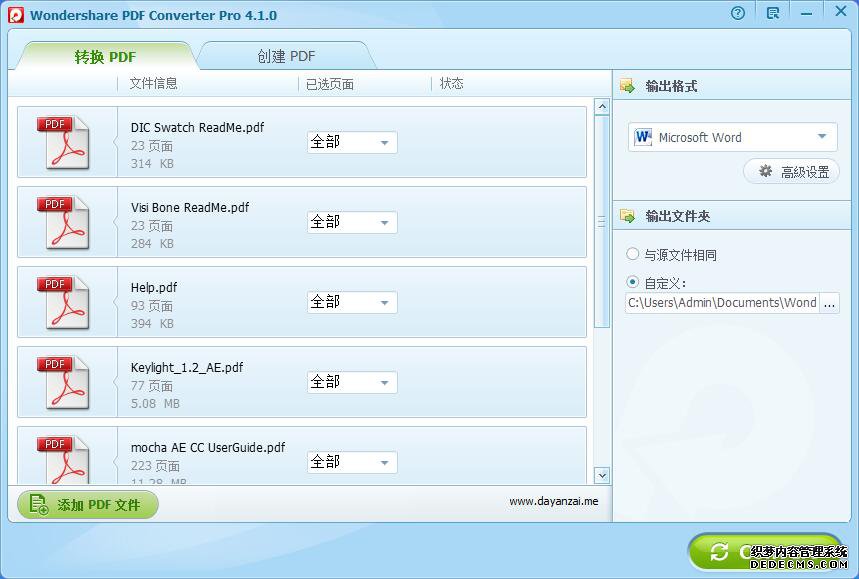Click the Wondershare app logo icon
Viewport: 859px width, 579px height.
[x=16, y=15]
